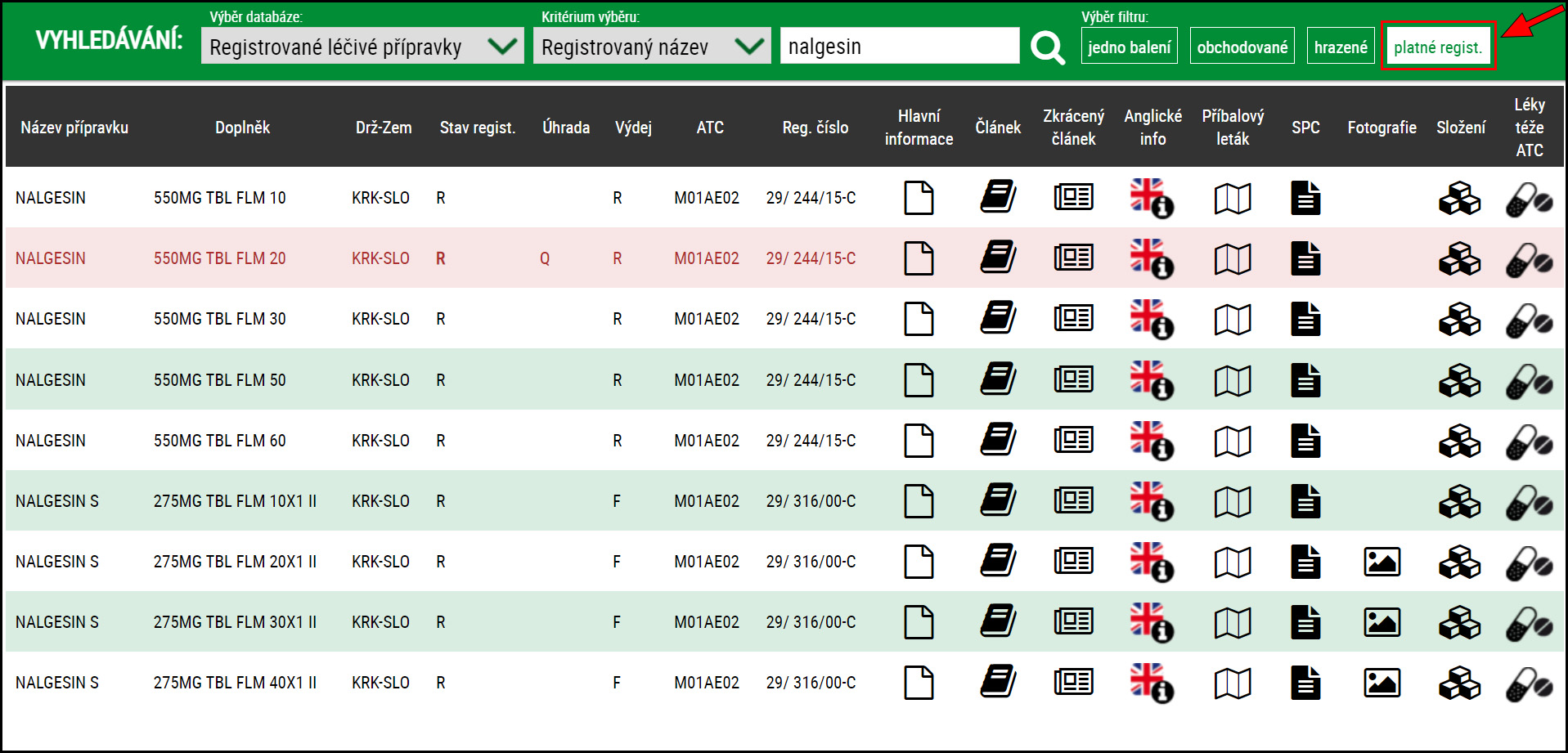Click '275MG TBL FLM 10X1 II' cell
The height and width of the screenshot is (753, 1568).
pos(236,501)
